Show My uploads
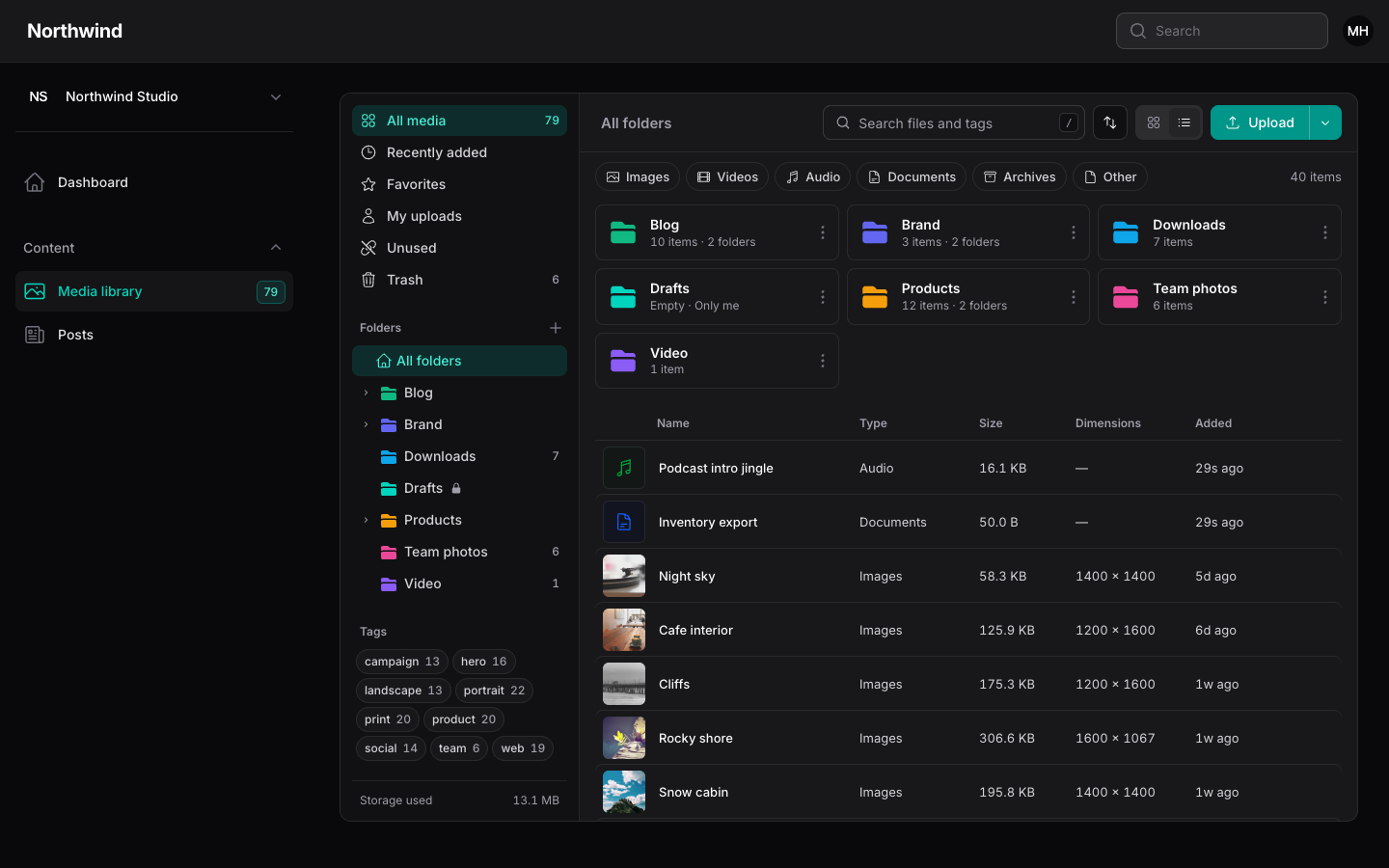This screenshot has width=1389, height=868. [459, 216]
